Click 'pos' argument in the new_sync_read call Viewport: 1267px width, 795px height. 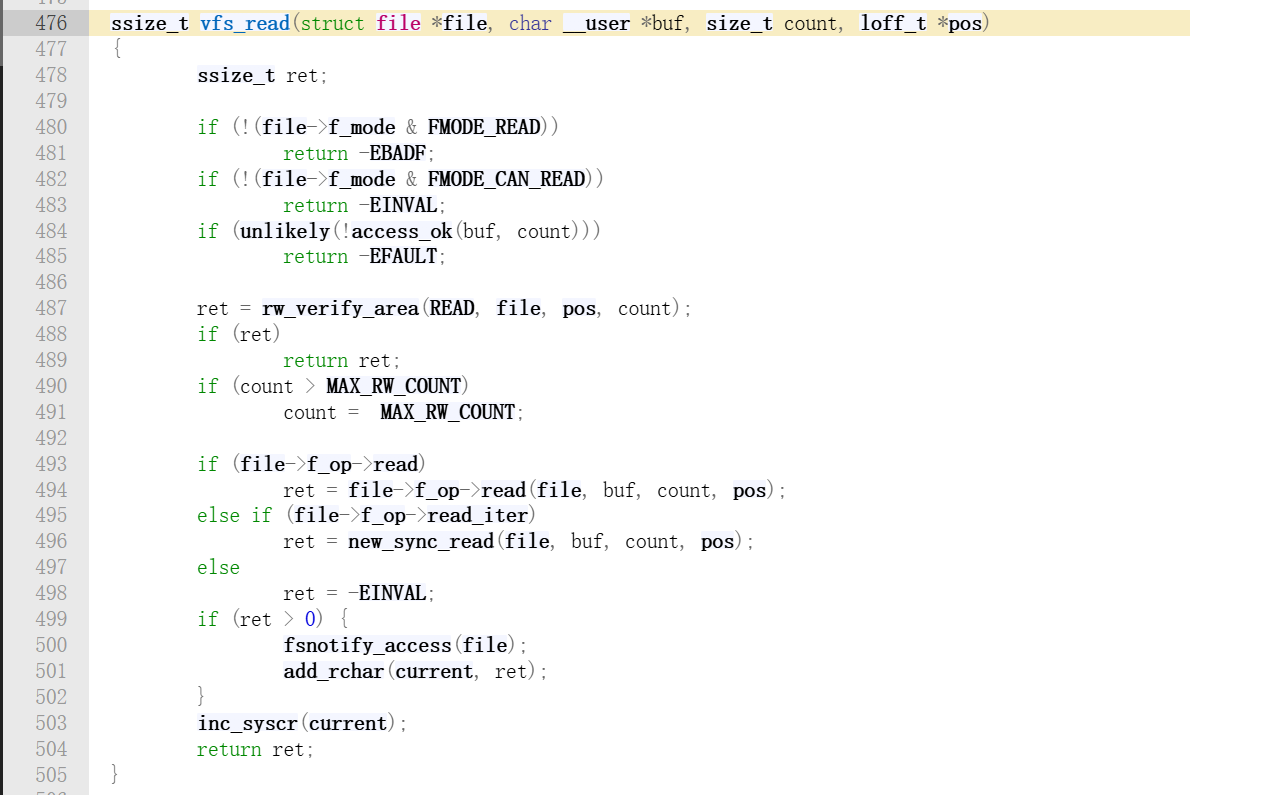(718, 542)
